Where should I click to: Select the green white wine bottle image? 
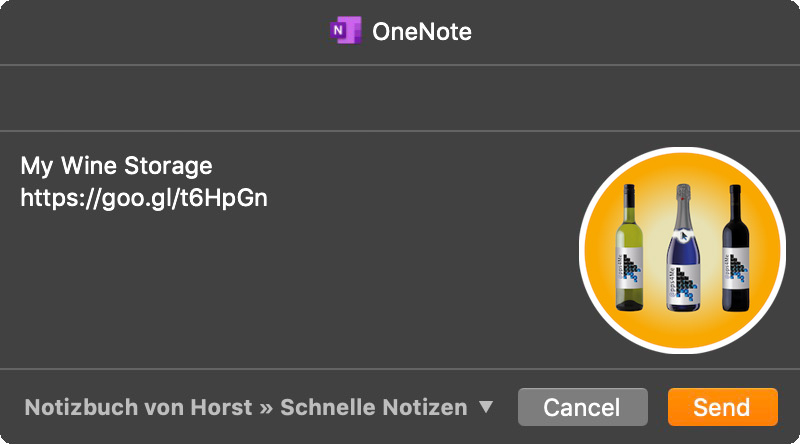click(630, 248)
